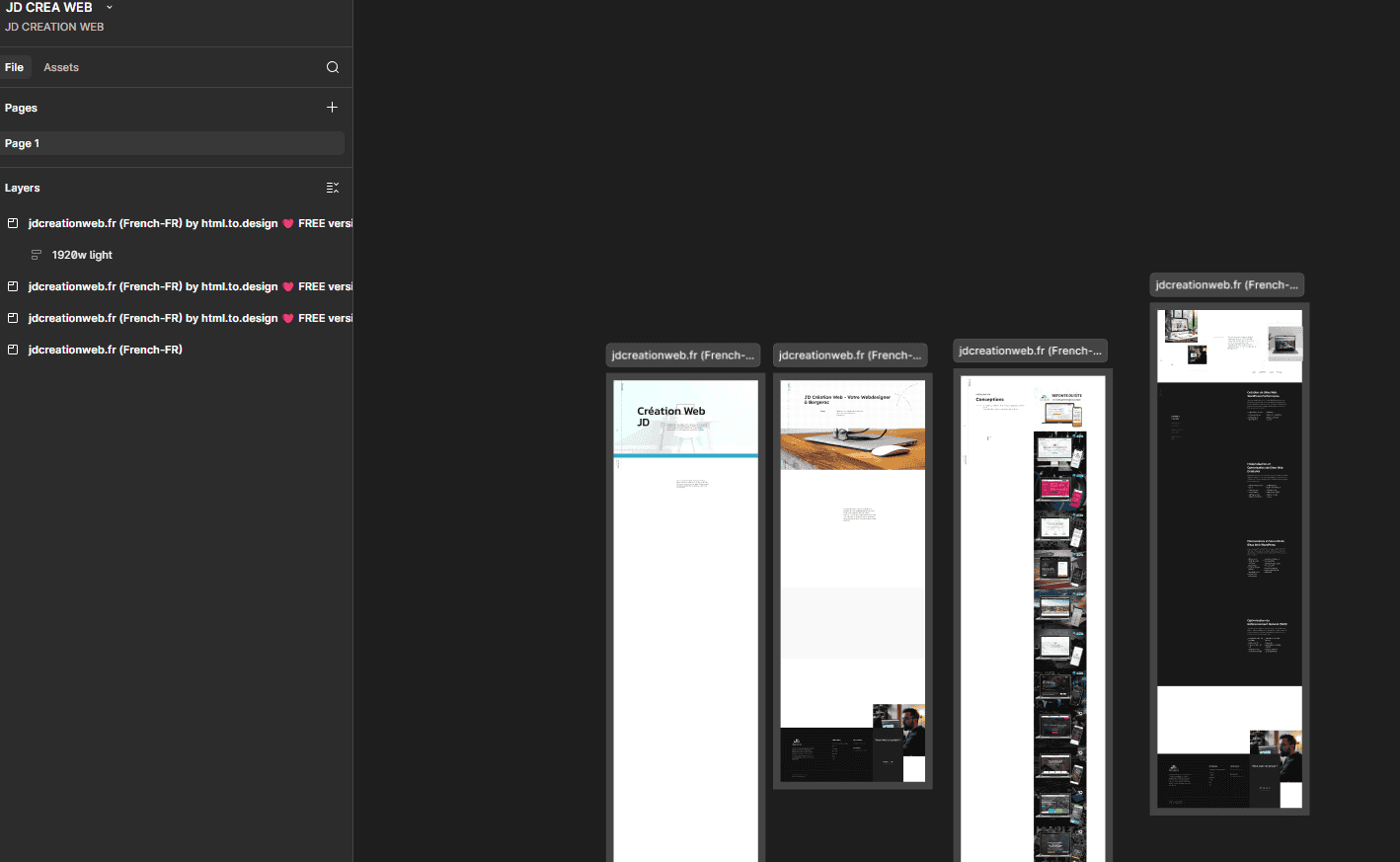Click the heart icon on the third layer row
This screenshot has height=862, width=1400.
click(289, 318)
